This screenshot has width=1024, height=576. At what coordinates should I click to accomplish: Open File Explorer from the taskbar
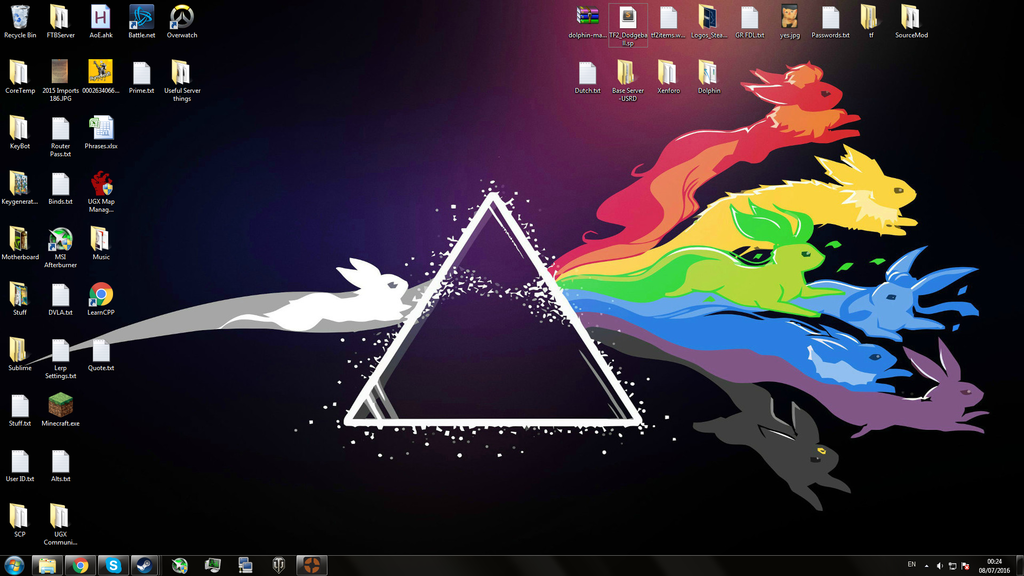[x=47, y=566]
